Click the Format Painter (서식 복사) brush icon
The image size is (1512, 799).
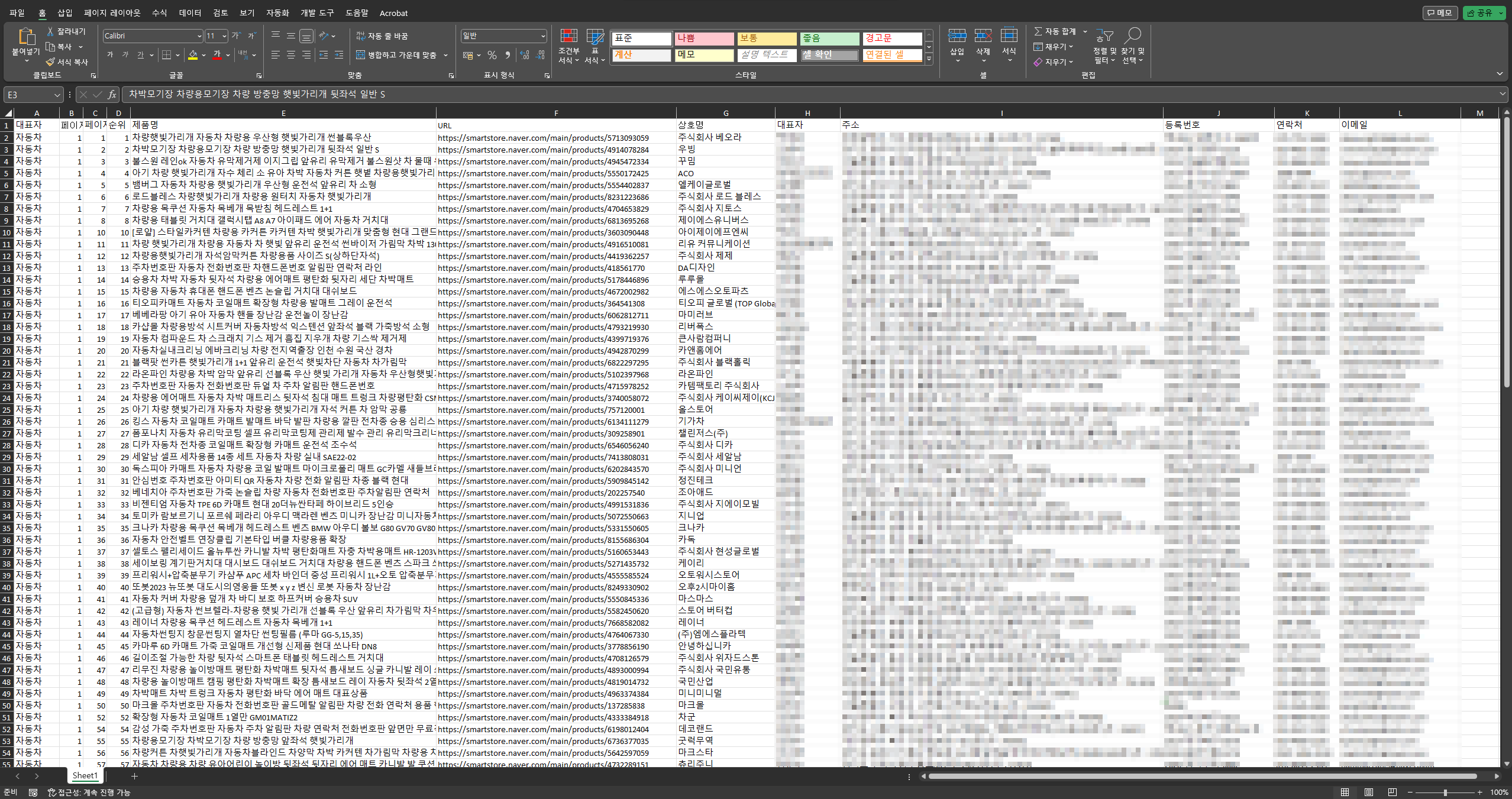coord(50,62)
